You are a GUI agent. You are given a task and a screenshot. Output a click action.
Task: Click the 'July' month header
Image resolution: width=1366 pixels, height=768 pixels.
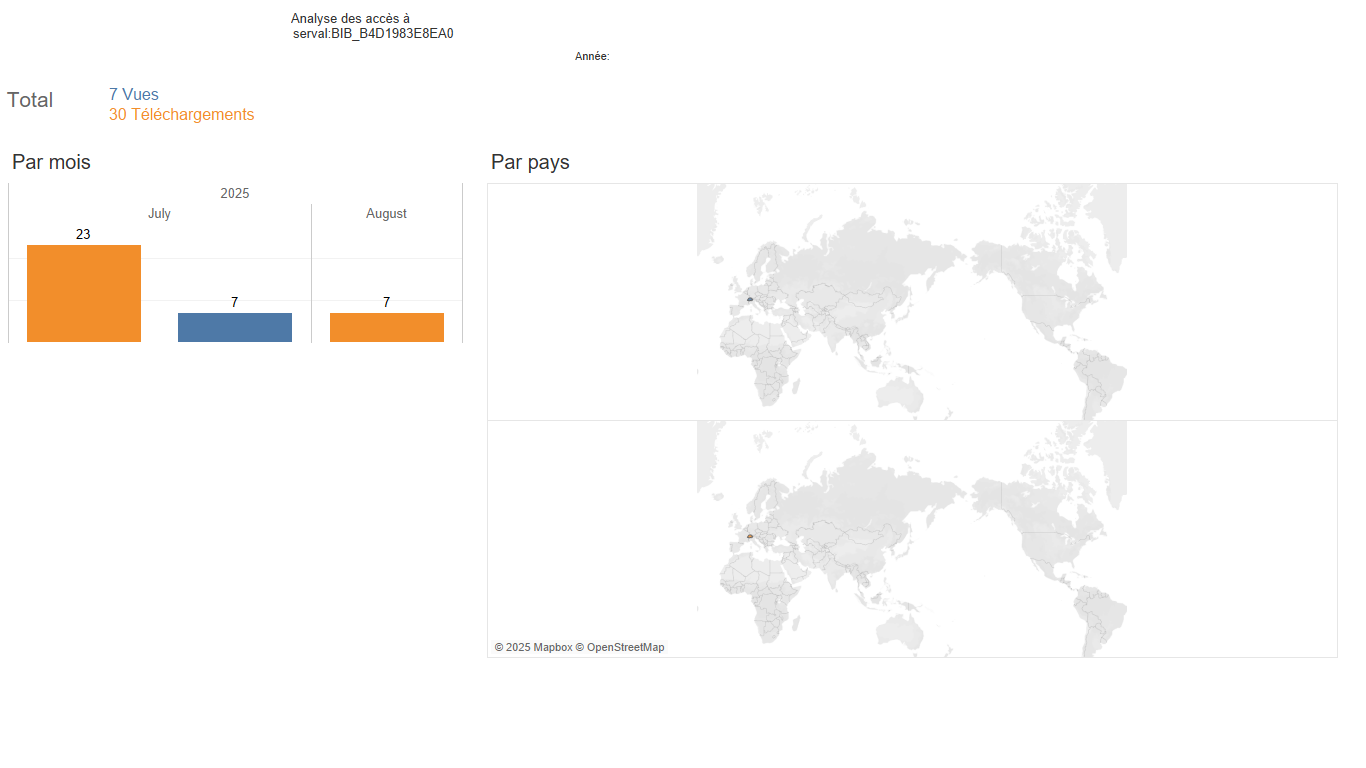point(159,214)
